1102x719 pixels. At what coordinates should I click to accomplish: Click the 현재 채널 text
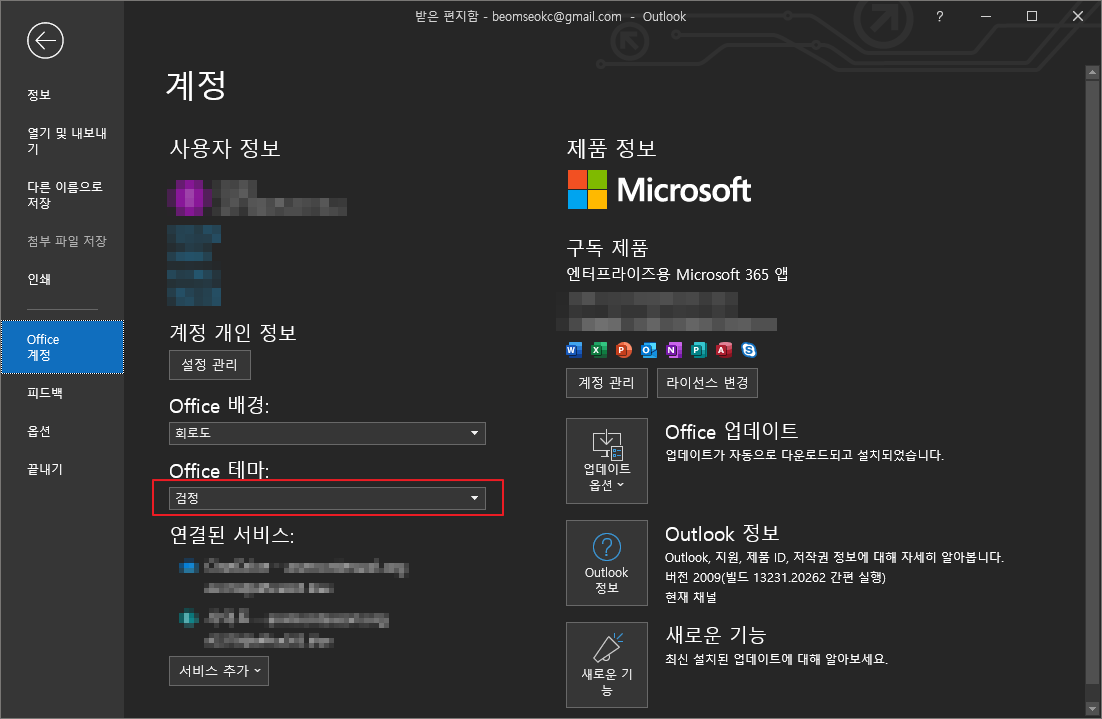click(x=691, y=597)
